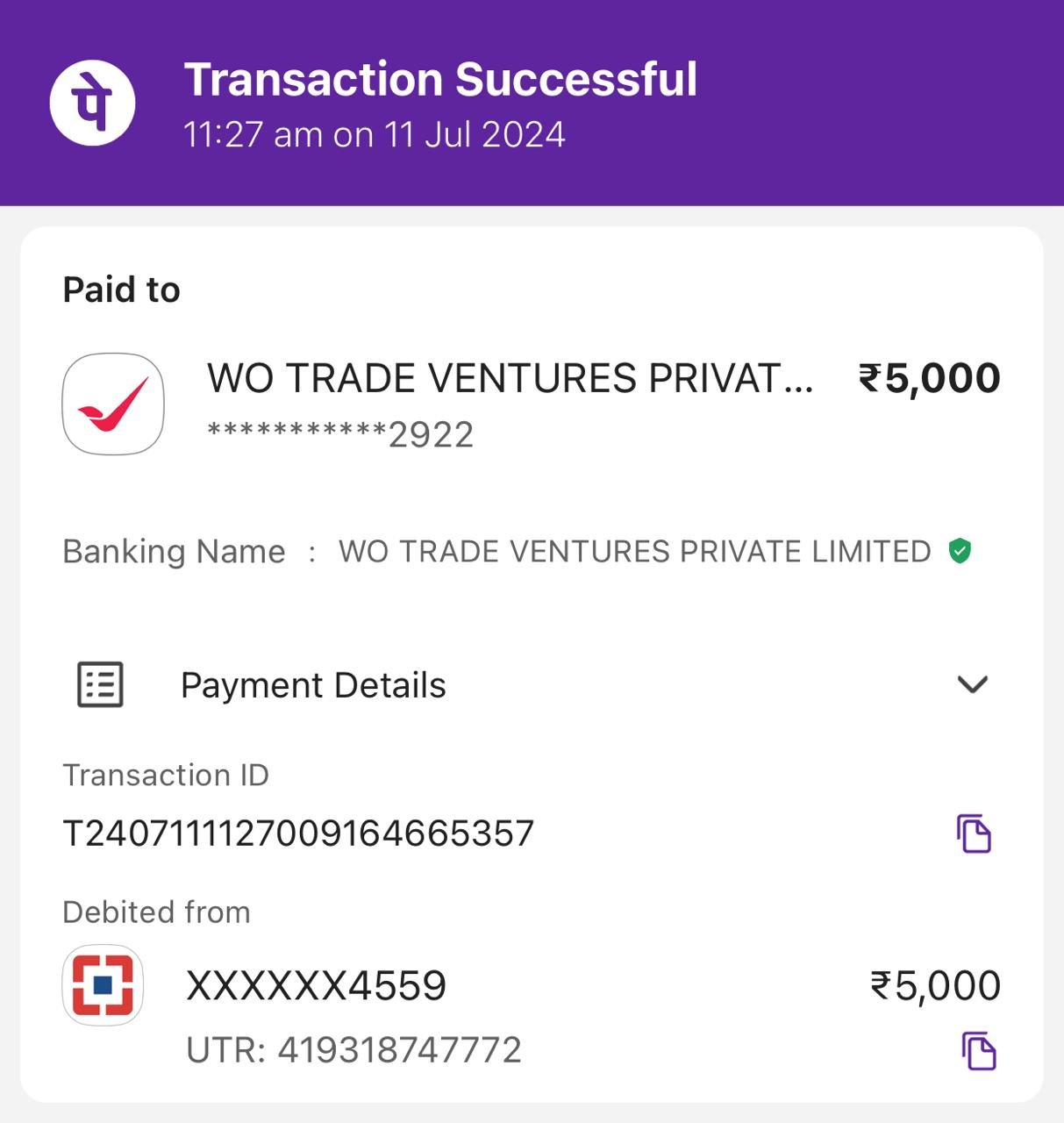
Task: Tap the Payment Details list icon
Action: [x=101, y=684]
